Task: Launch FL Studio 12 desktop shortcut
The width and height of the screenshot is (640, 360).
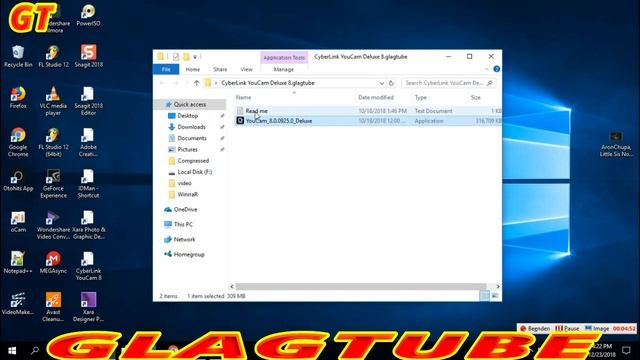Action: pos(53,56)
